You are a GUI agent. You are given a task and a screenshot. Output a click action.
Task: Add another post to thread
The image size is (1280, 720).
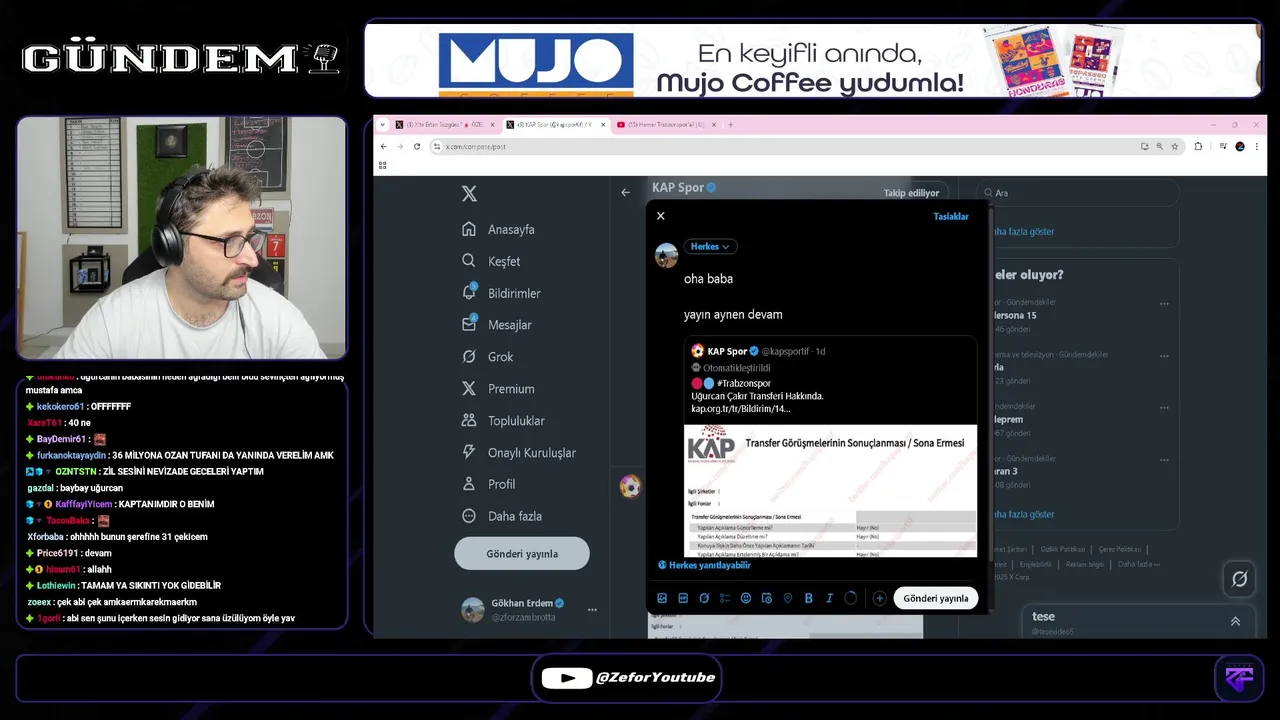879,598
